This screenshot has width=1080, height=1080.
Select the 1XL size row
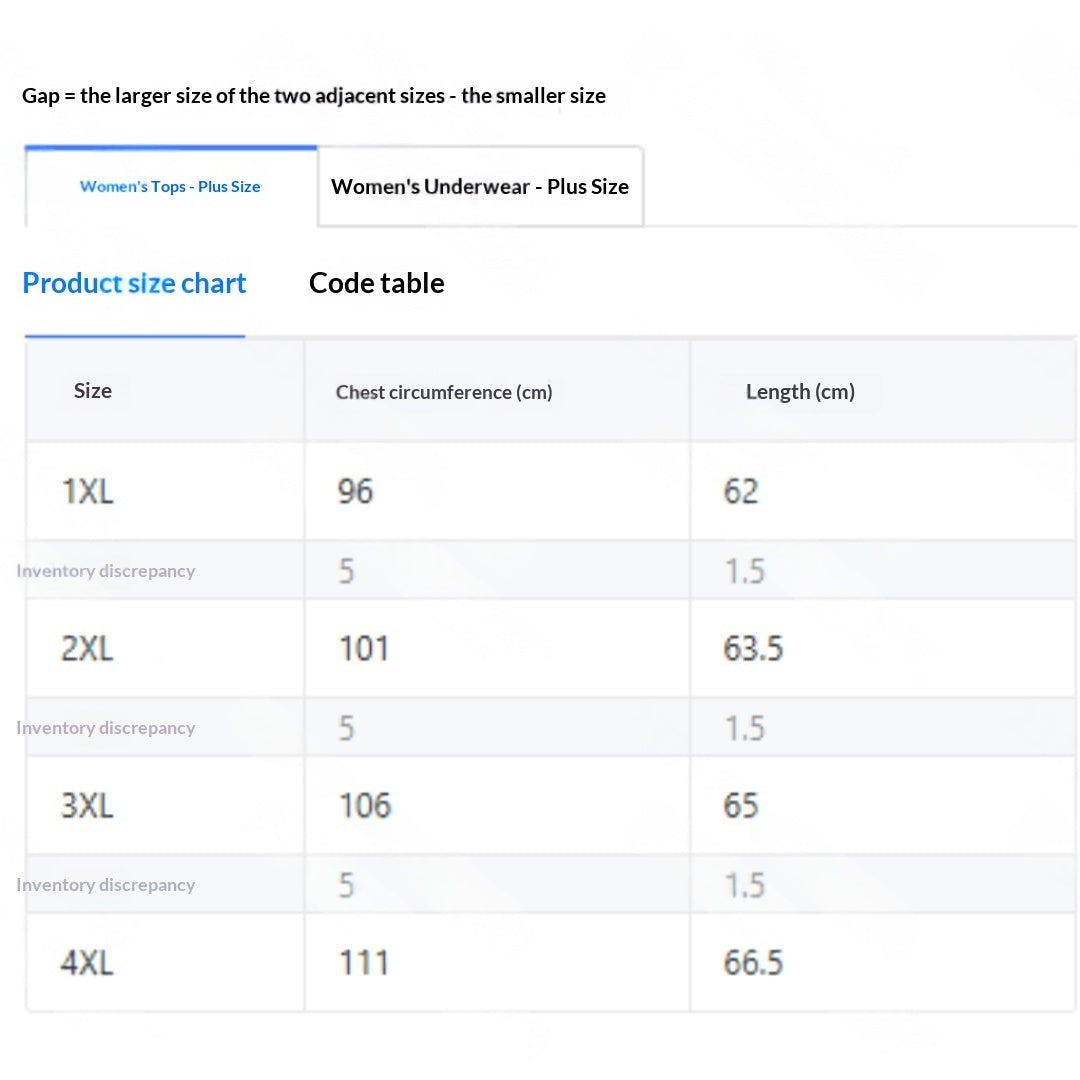coord(550,491)
